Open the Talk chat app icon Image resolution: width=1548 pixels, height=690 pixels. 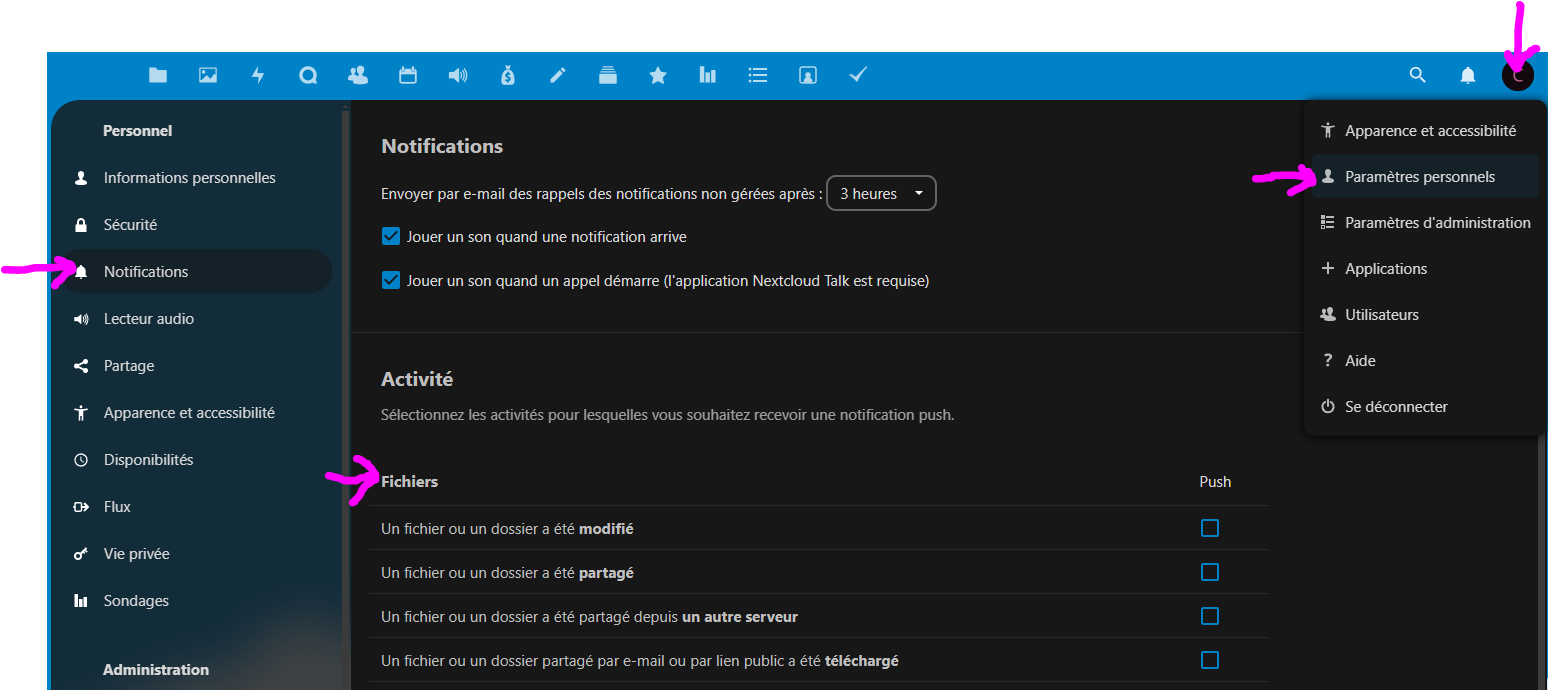(308, 75)
